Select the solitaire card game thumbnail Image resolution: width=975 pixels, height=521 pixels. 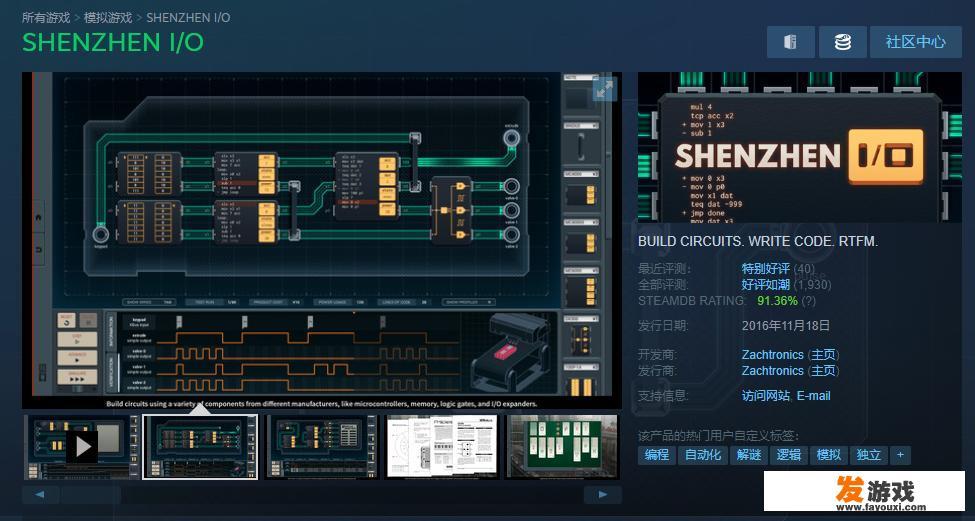563,446
